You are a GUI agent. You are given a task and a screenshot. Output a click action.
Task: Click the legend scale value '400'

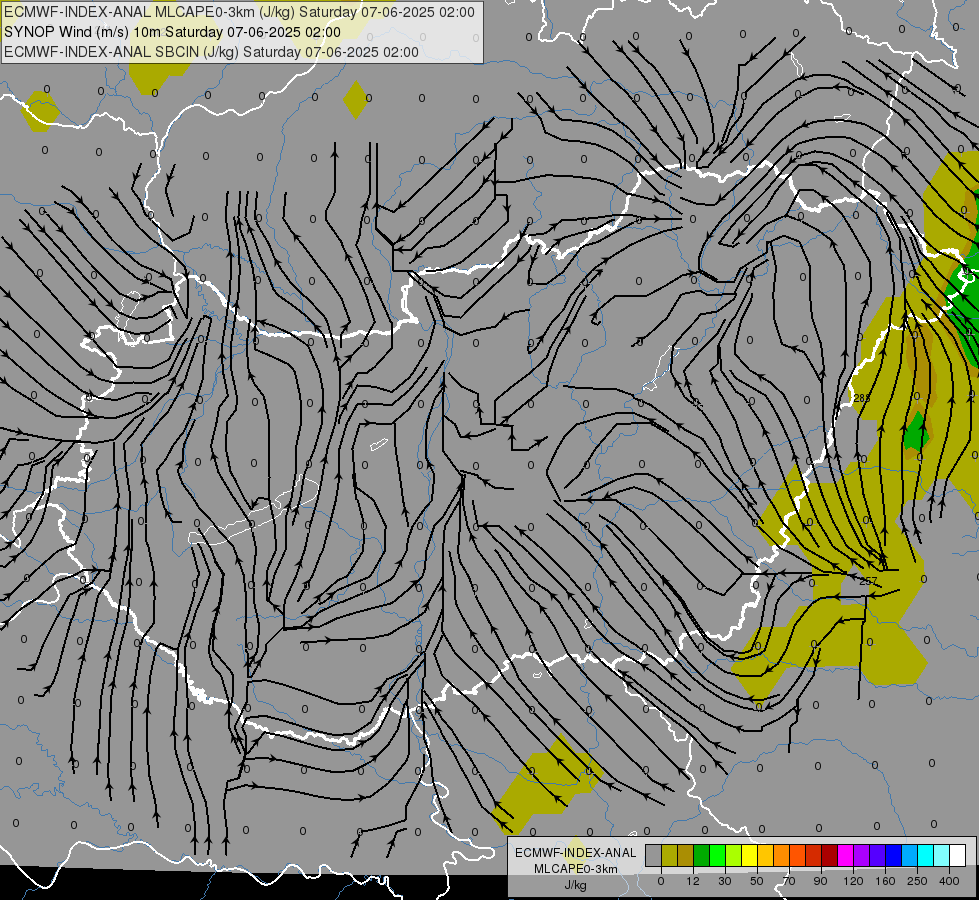(949, 881)
